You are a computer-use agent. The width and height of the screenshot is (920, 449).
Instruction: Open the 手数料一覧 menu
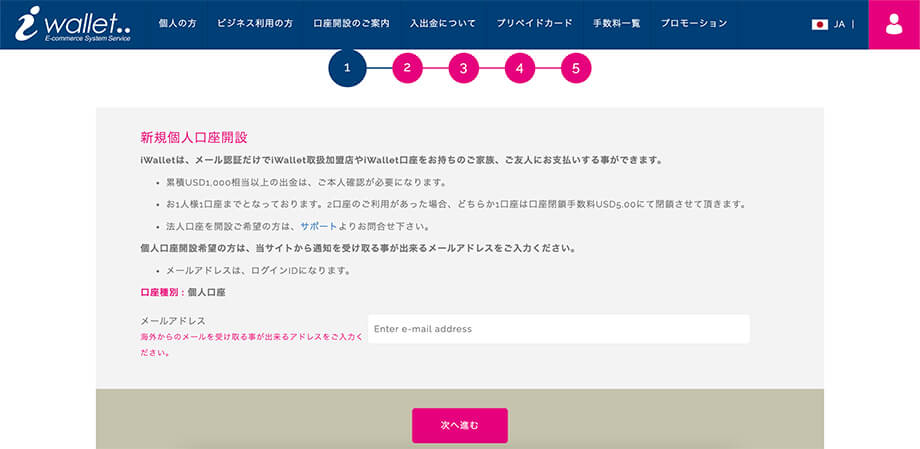pos(617,24)
